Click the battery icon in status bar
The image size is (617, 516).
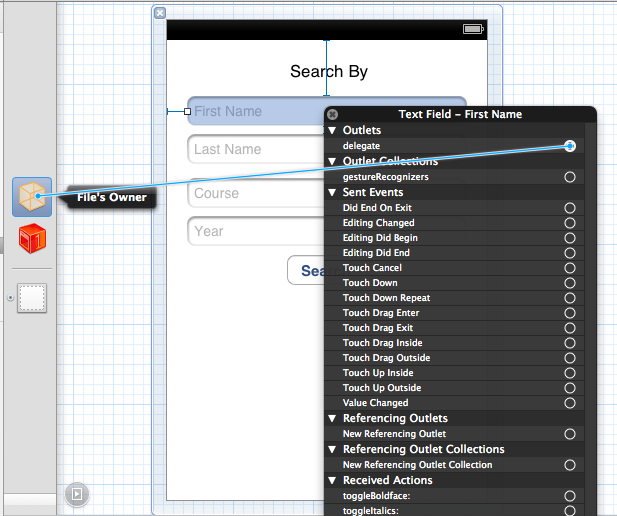[473, 29]
